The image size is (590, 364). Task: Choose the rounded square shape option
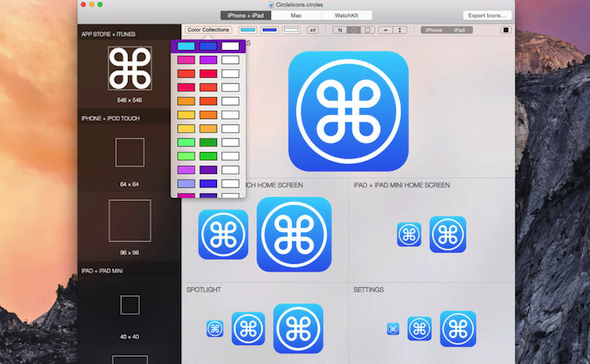[x=368, y=30]
